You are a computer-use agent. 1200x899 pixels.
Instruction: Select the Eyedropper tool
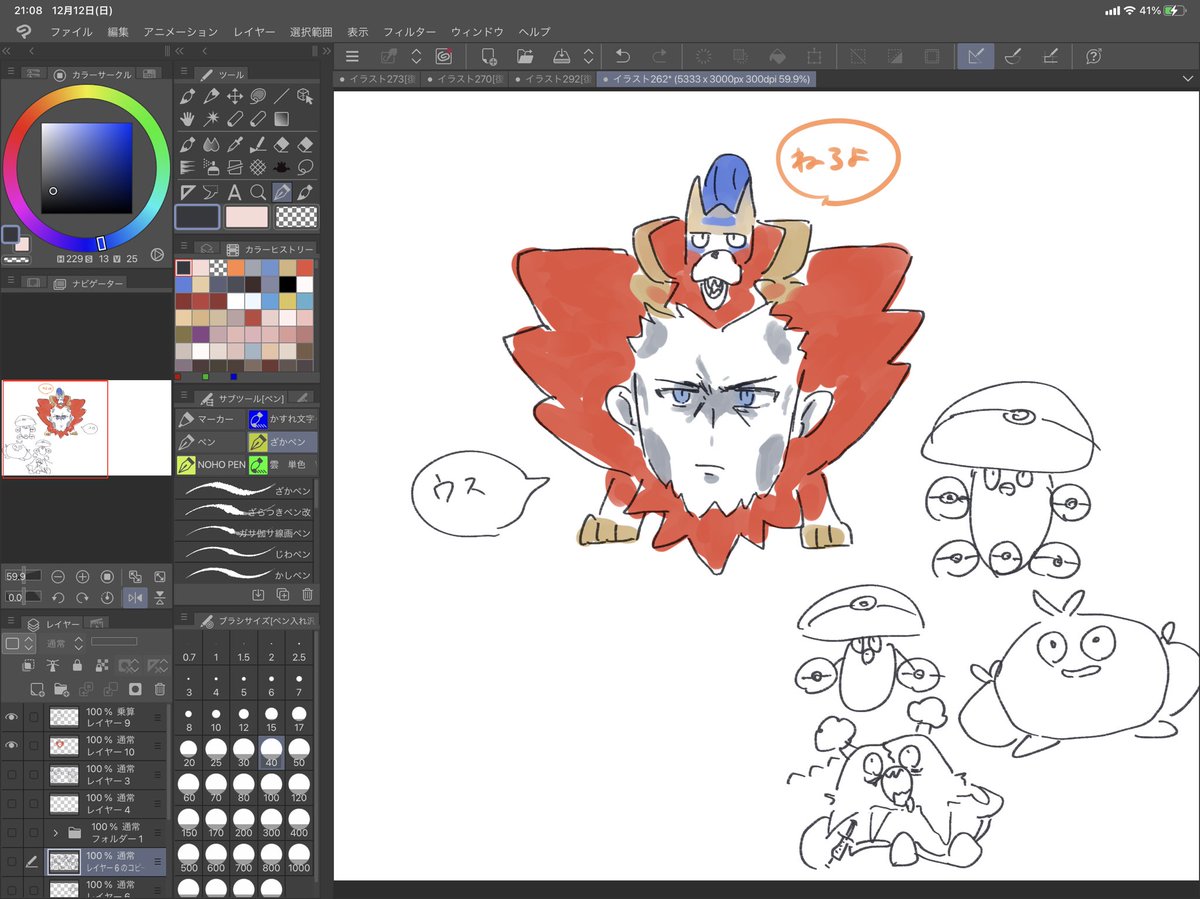click(234, 144)
